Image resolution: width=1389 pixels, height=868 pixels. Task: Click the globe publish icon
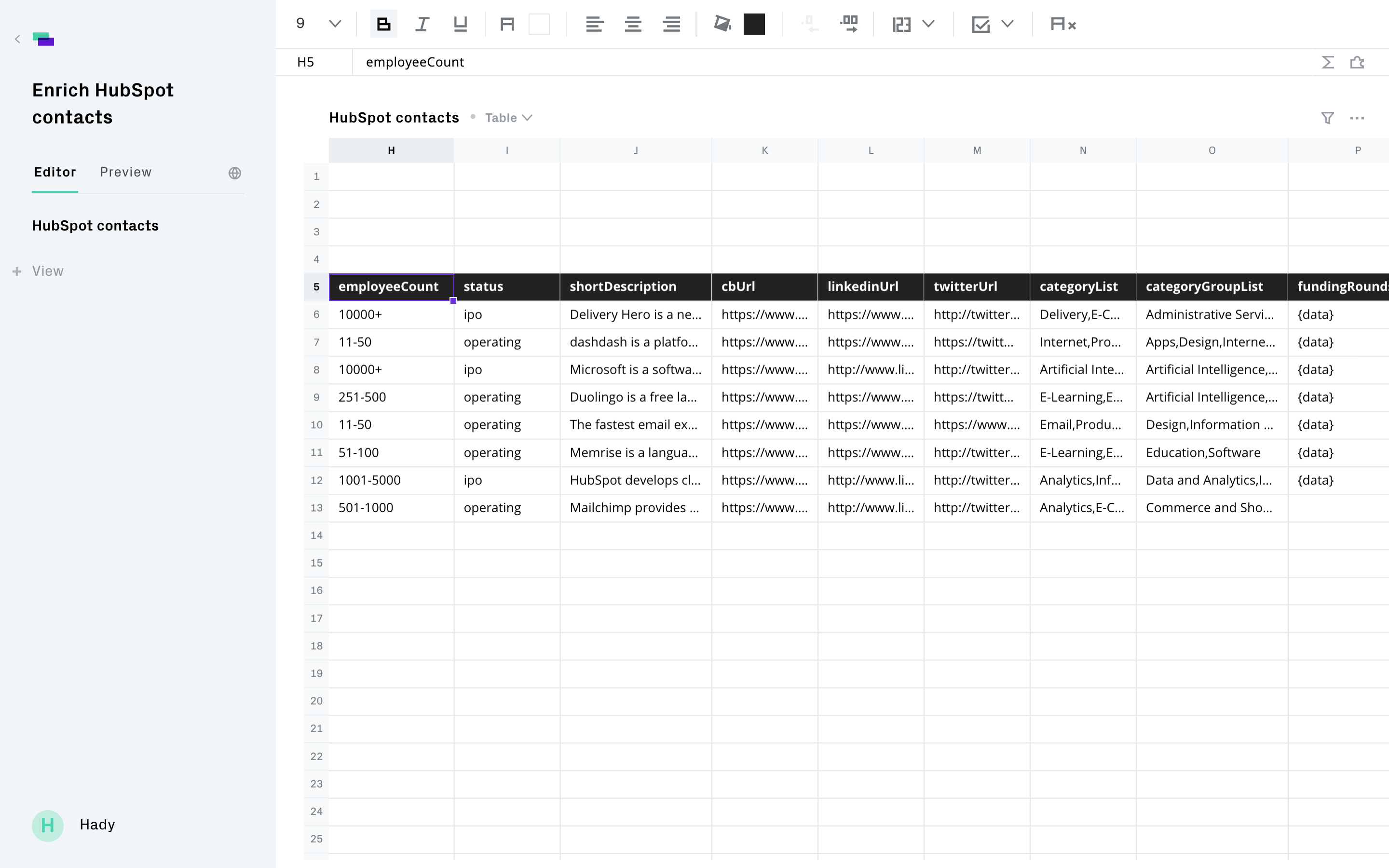point(235,173)
